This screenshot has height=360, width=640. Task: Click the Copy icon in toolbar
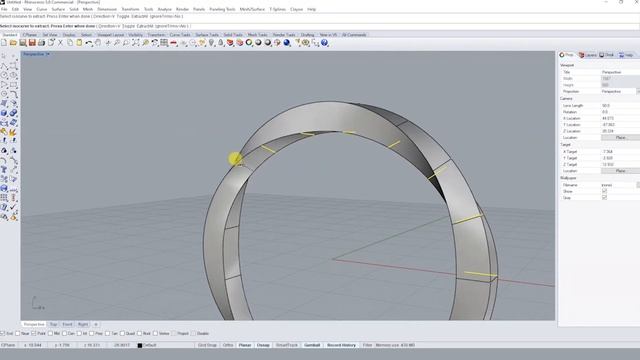(x=70, y=43)
